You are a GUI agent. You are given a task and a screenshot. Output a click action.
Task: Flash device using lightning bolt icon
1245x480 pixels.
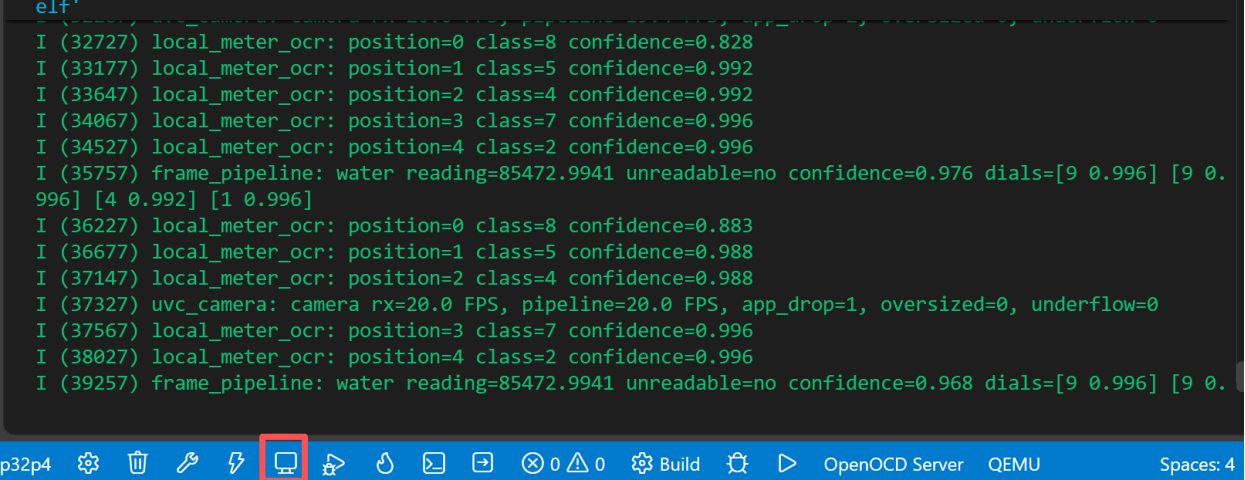coord(236,463)
